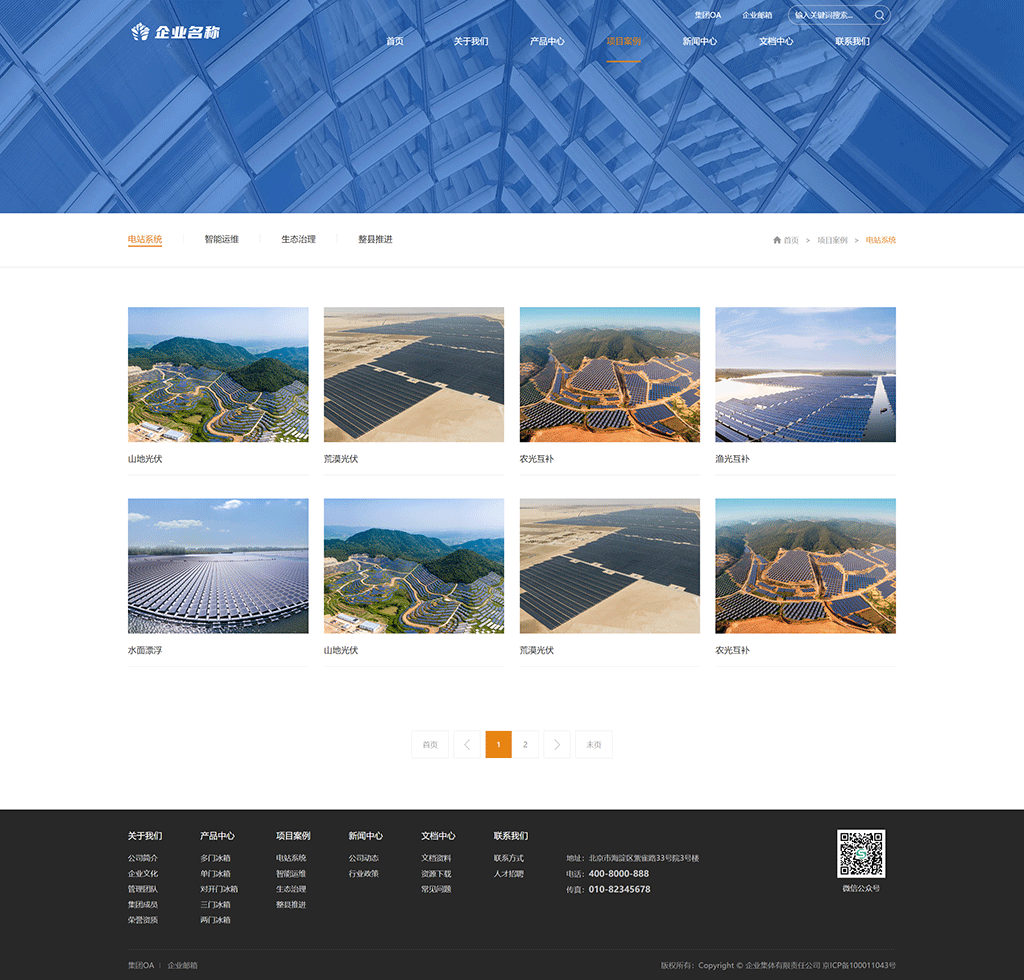Viewport: 1024px width, 980px height.
Task: Click the WeChat QR code image
Action: pos(860,853)
